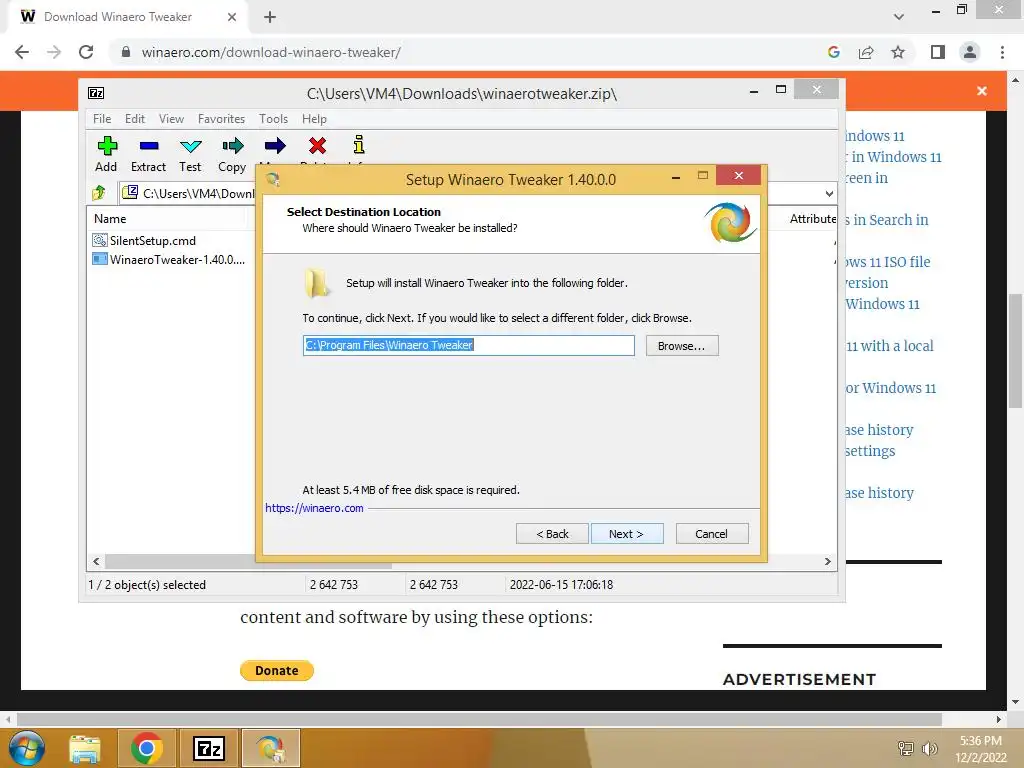Click the Winaero setup taskbar icon

[x=270, y=748]
